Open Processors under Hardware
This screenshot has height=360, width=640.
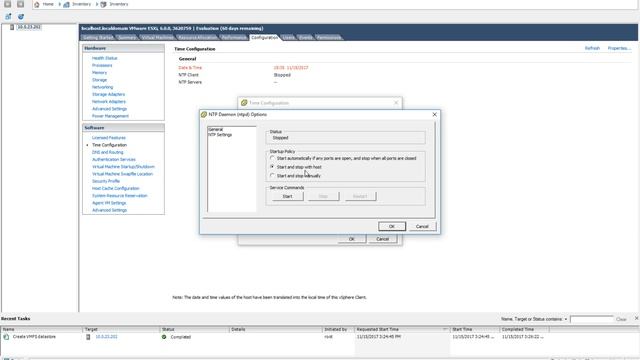coord(102,65)
